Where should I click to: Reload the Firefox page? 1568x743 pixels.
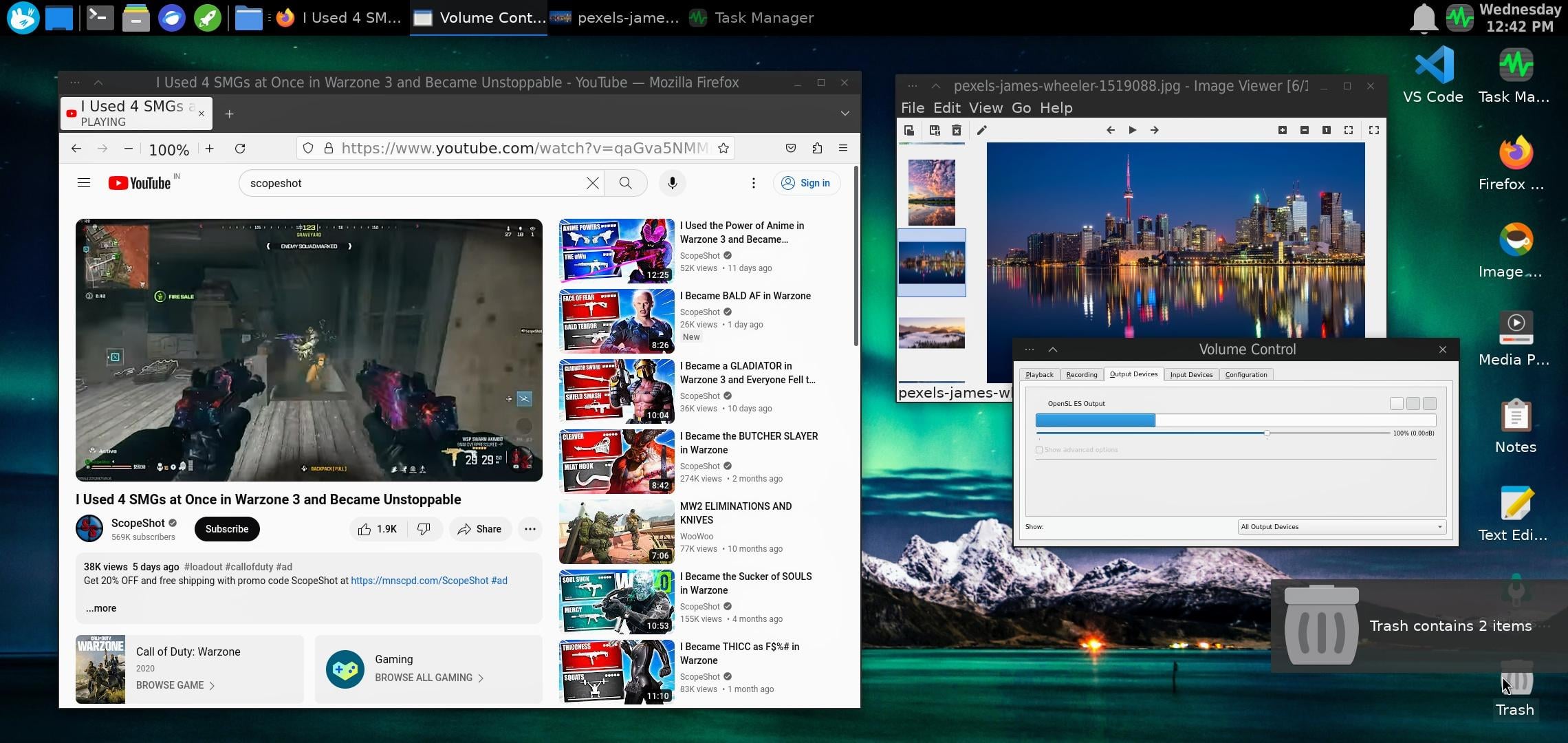point(240,149)
